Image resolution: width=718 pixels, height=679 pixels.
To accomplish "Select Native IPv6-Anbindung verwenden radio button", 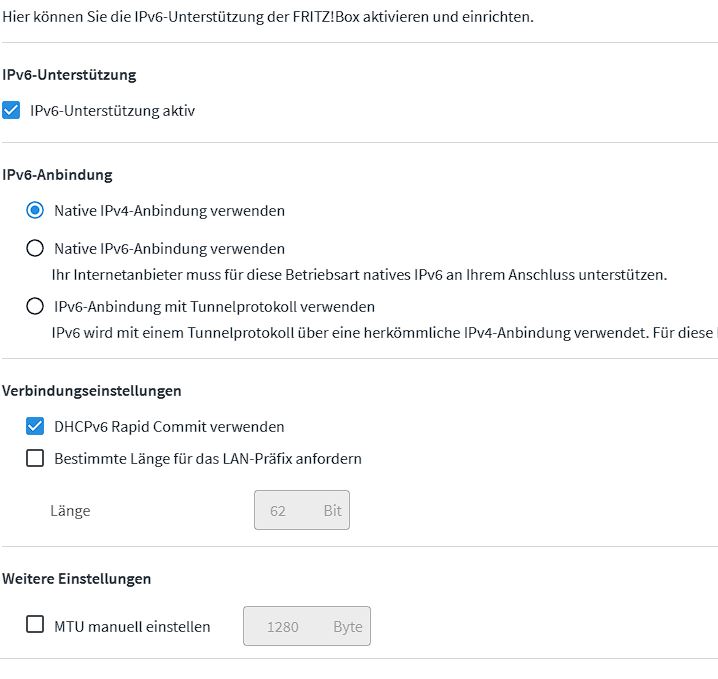I will pos(35,248).
